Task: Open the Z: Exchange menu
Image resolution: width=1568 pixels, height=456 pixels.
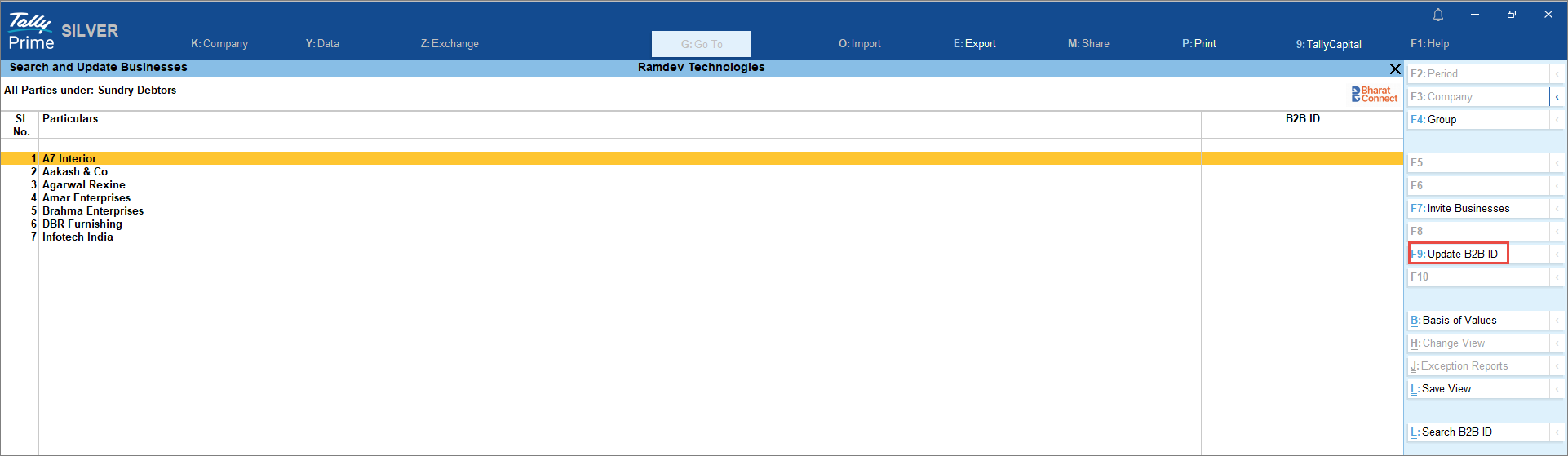Action: pyautogui.click(x=450, y=44)
